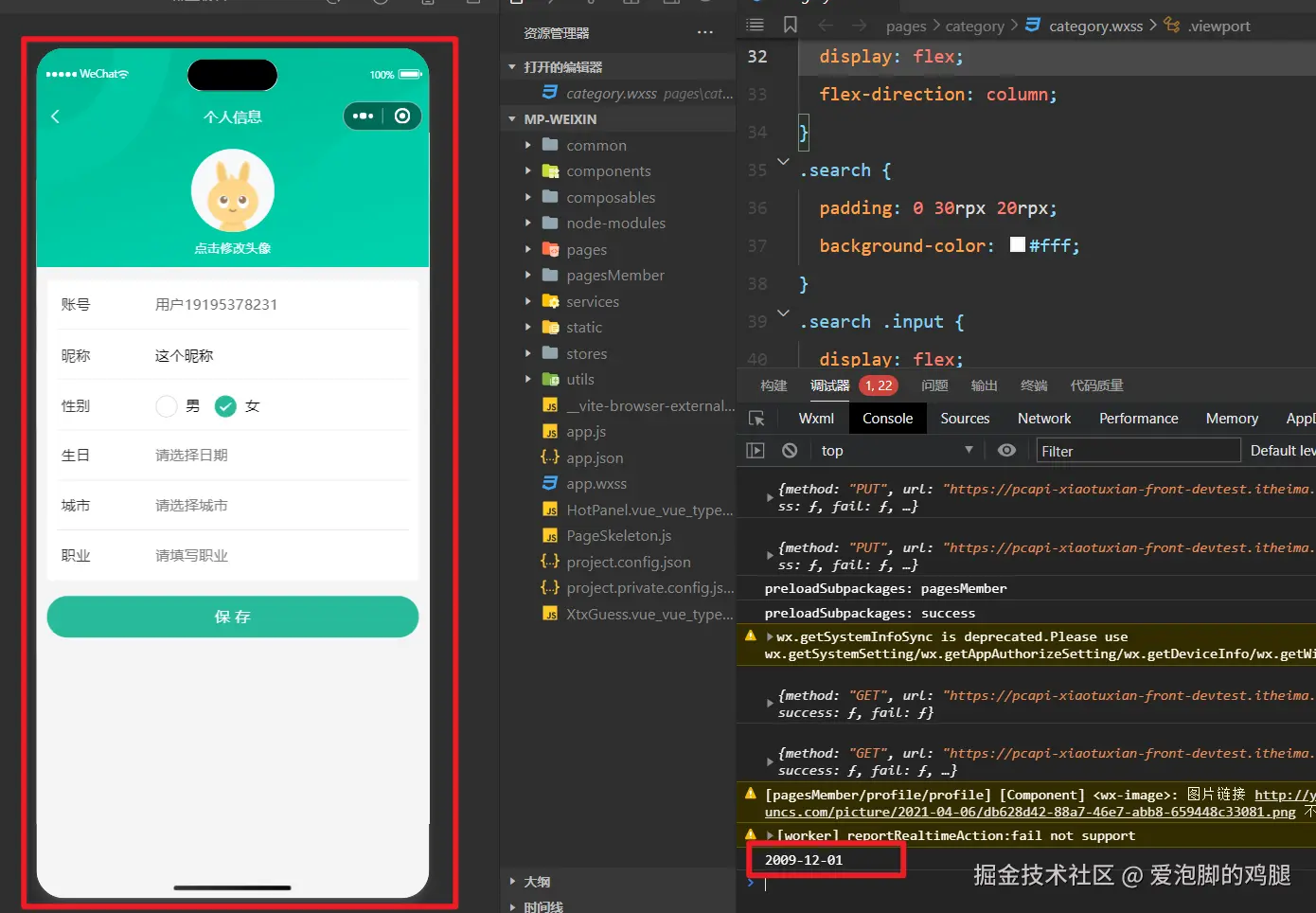The image size is (1316, 913).
Task: Navigate forward with editor right arrow
Action: pyautogui.click(x=860, y=26)
